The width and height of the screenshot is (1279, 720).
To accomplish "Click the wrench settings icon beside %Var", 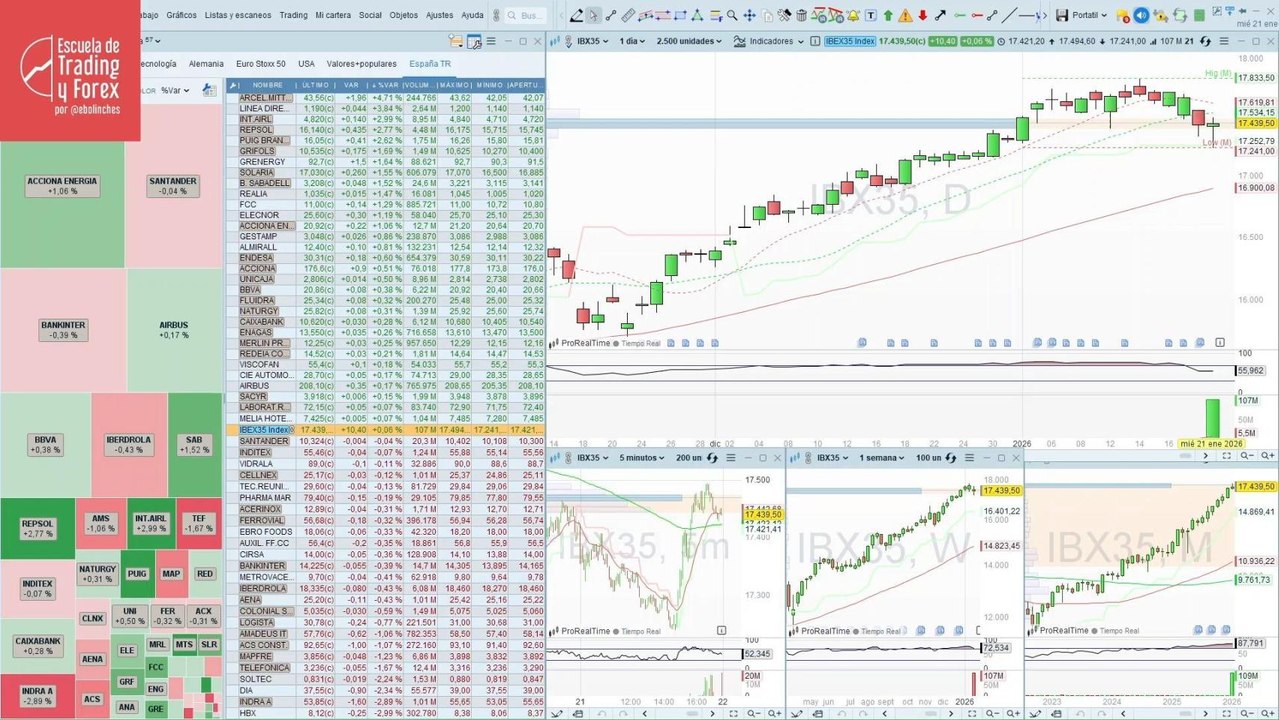I will 209,89.
